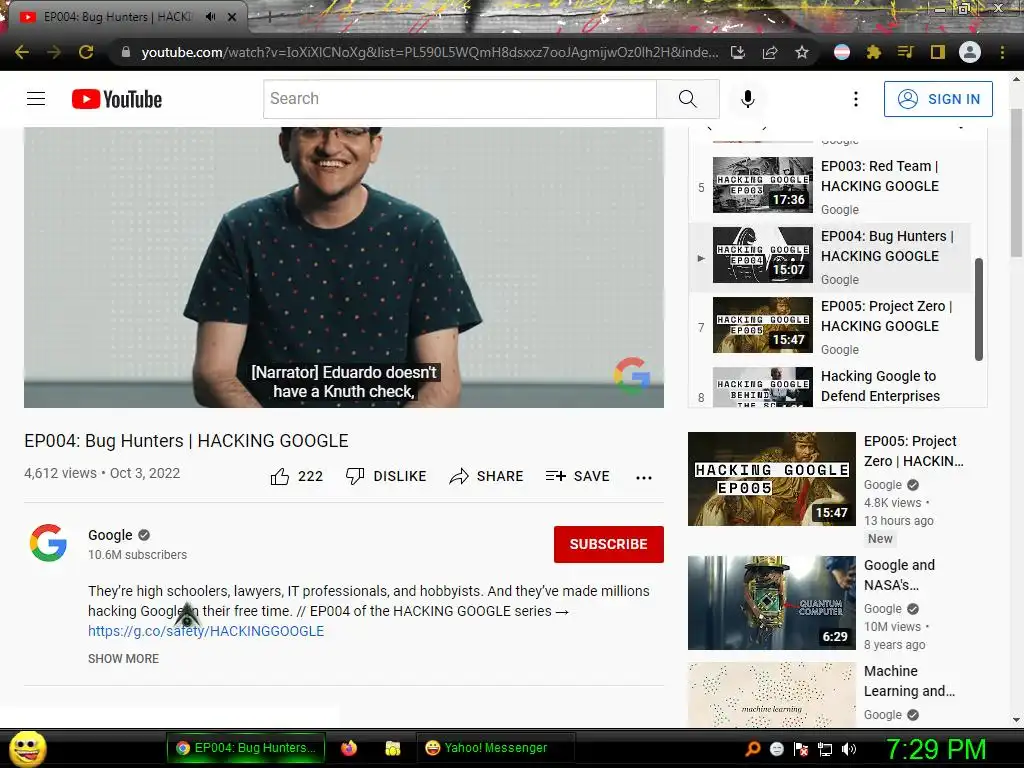Open the g.co/safety/HACKINGGOOGLE link
This screenshot has width=1024, height=768.
pos(206,631)
